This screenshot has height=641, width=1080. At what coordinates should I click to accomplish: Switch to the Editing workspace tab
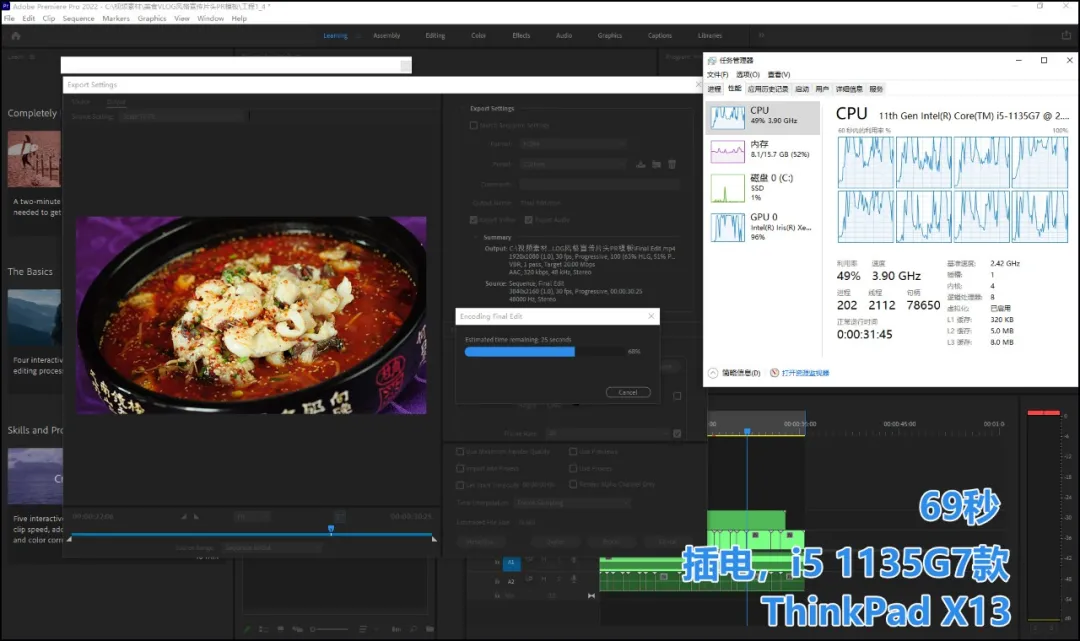pos(435,35)
